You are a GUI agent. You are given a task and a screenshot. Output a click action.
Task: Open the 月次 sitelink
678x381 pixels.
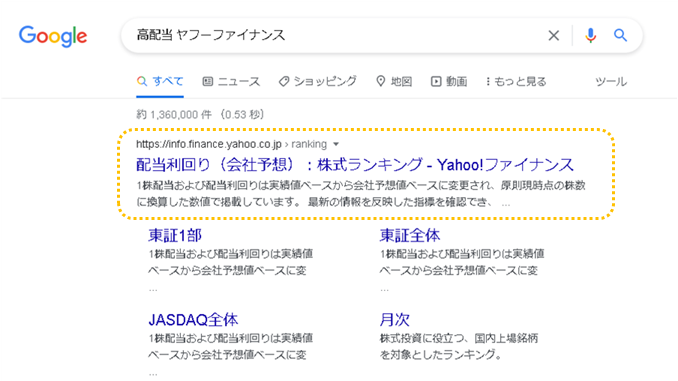tap(394, 320)
